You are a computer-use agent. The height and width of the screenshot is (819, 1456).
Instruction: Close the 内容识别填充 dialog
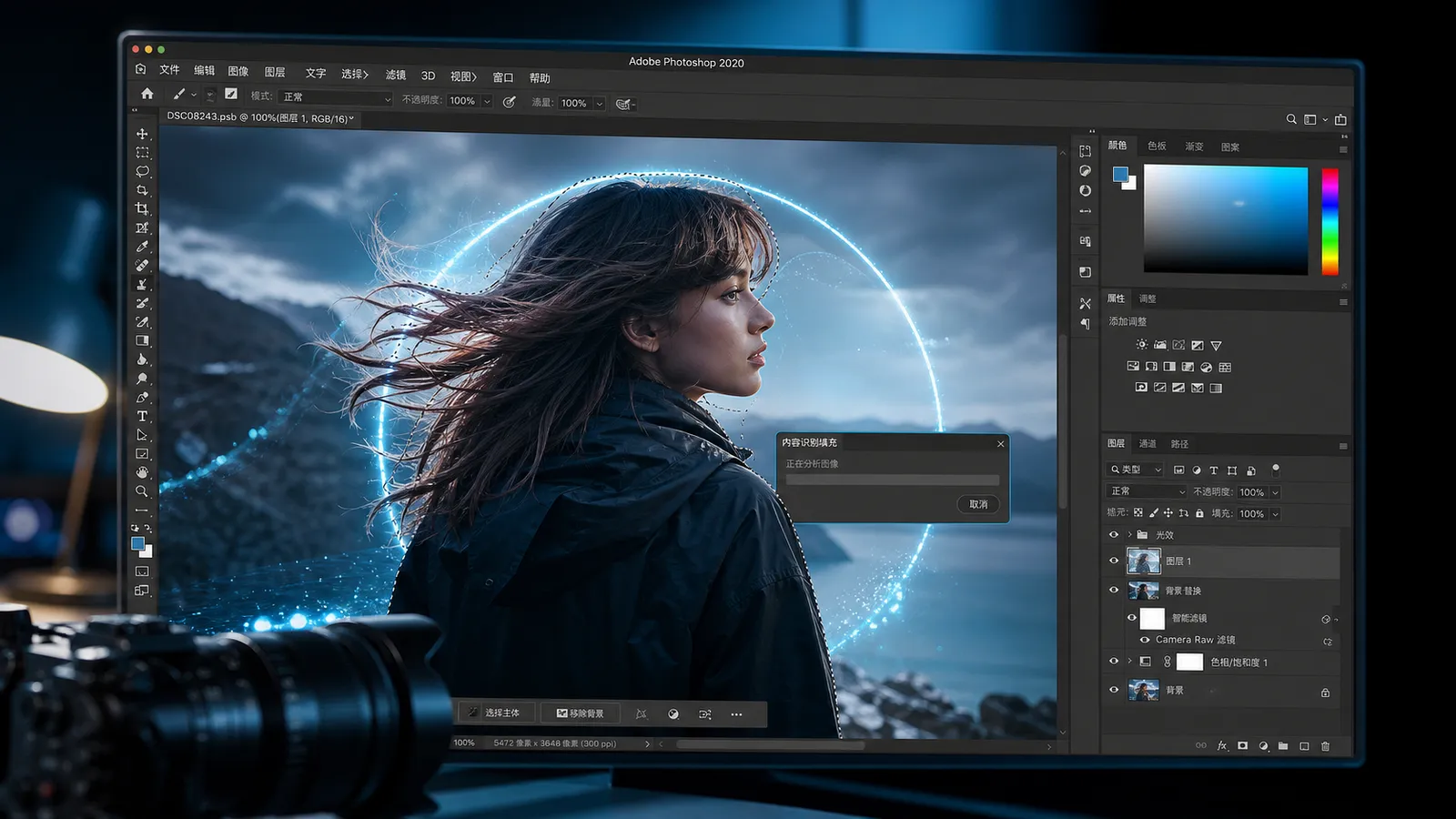(x=1001, y=444)
